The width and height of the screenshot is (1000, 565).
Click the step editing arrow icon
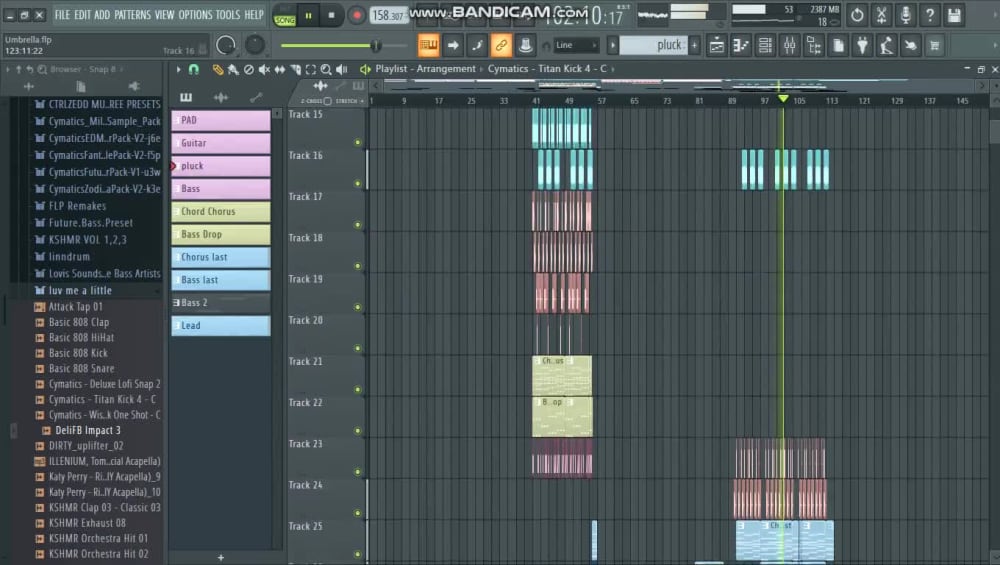[x=453, y=45]
